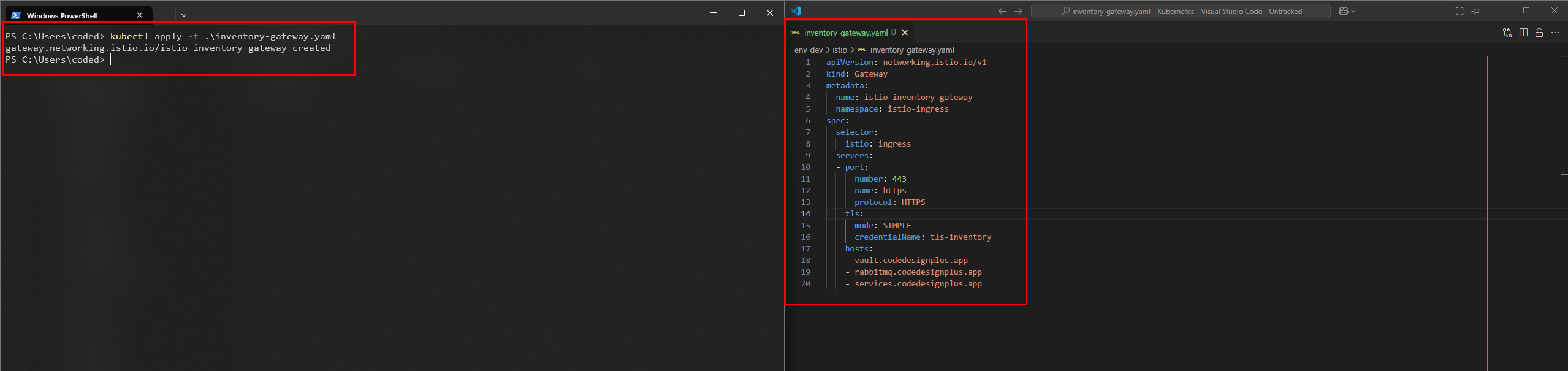Click port number value 443
Image resolution: width=1568 pixels, height=371 pixels.
tap(899, 178)
